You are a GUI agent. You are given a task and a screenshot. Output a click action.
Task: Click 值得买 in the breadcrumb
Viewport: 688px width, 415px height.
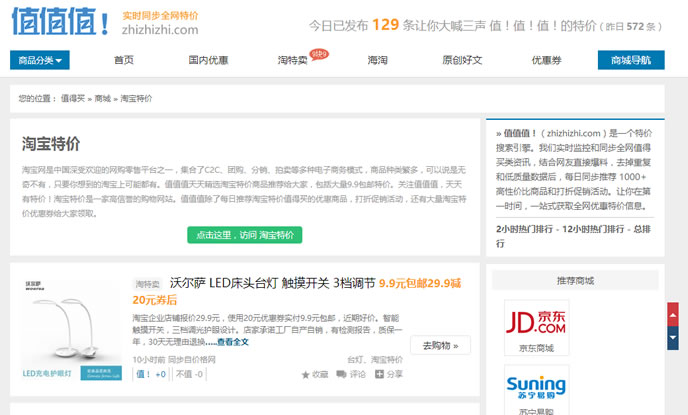(73, 98)
